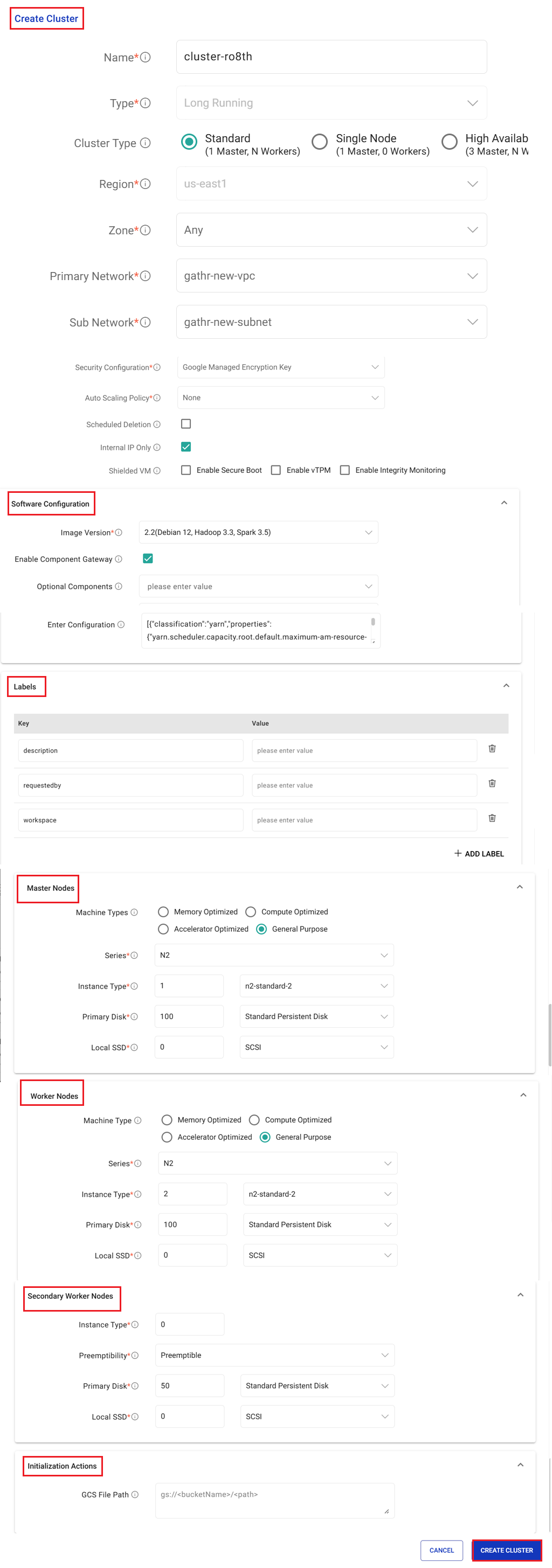The image size is (552, 1568).
Task: Open Primary Network gathr-new-vpc dropdown
Action: coord(332,276)
